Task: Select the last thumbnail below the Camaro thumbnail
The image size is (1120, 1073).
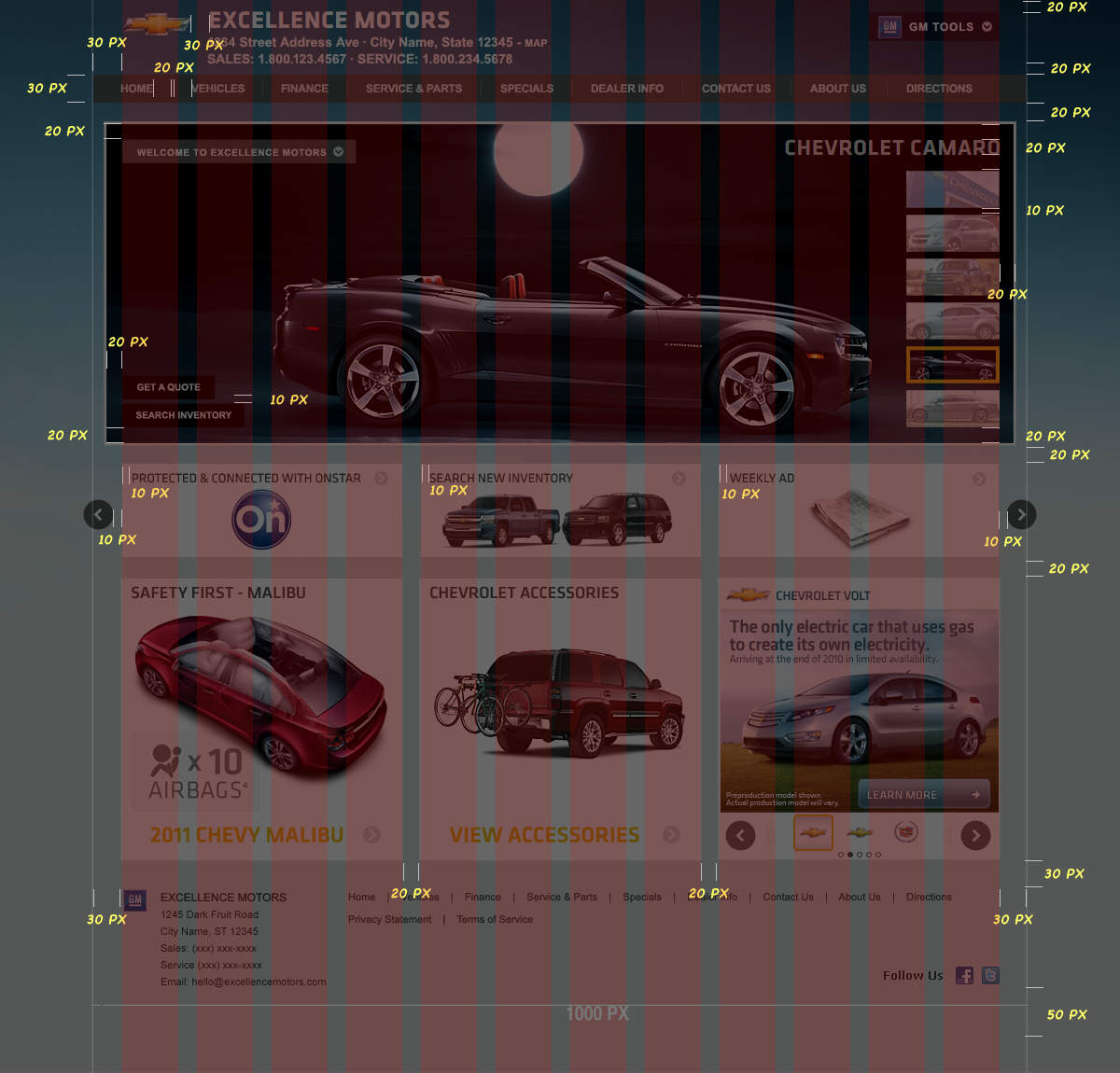Action: coord(952,409)
